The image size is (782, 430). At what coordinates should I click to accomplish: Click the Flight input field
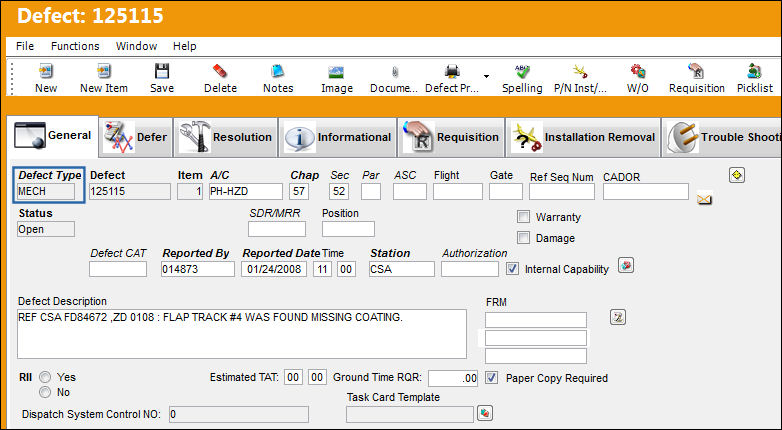click(x=458, y=192)
